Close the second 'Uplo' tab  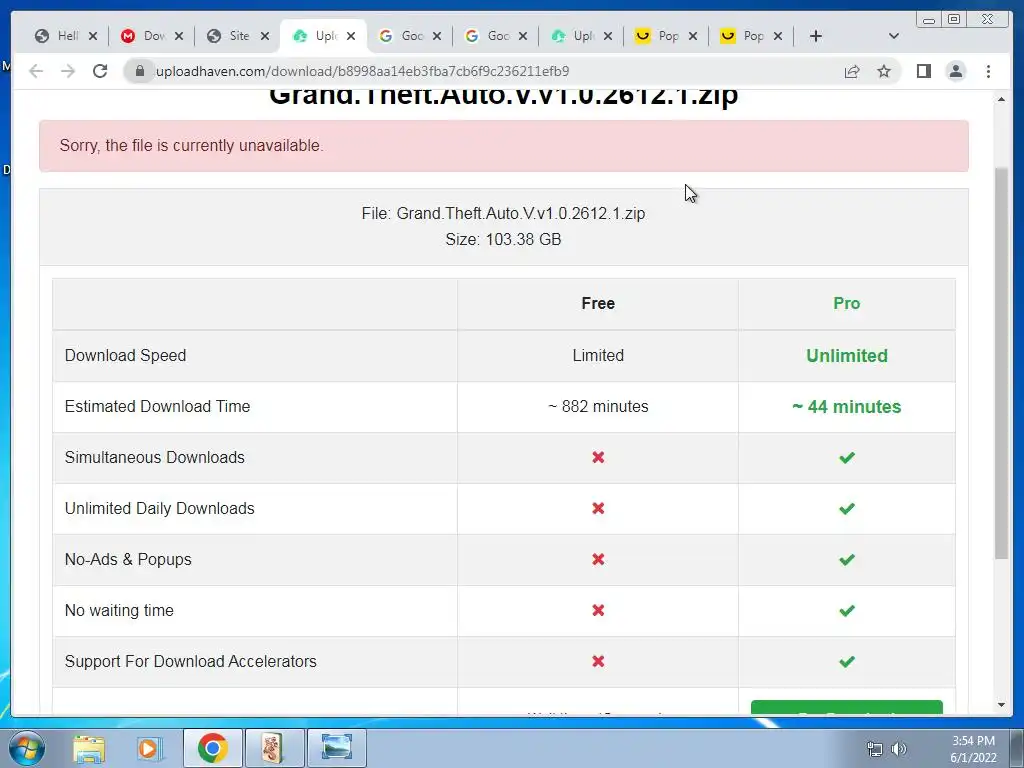click(x=608, y=36)
